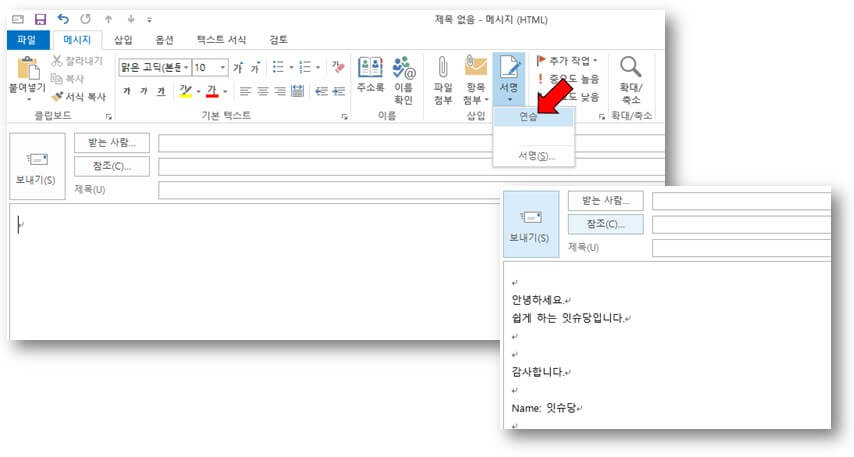Screen dimensions: 854x457
Task: Select format painter (서식 복사)
Action: coord(78,97)
